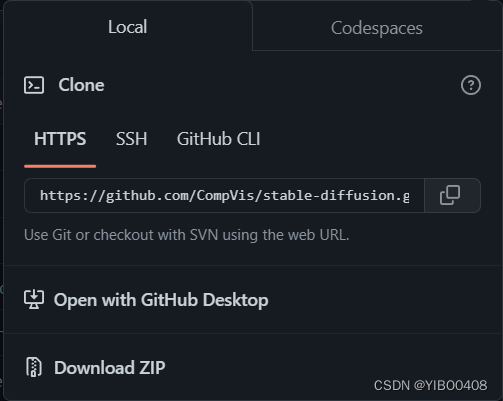This screenshot has height=401, width=503.
Task: Click the CSDN @YIBO0408 watermark
Action: pos(430,385)
